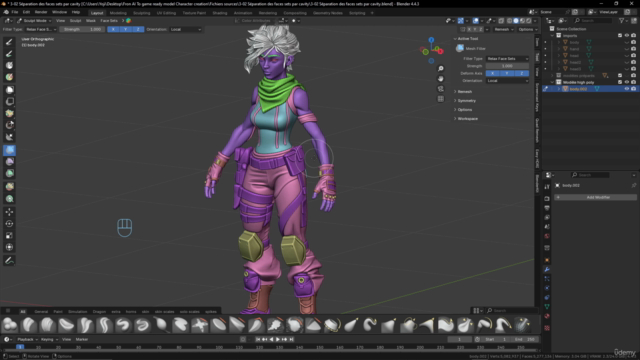The width and height of the screenshot is (640, 360).
Task: Click the colorful face sets icon in header
Action: pyautogui.click(x=129, y=20)
